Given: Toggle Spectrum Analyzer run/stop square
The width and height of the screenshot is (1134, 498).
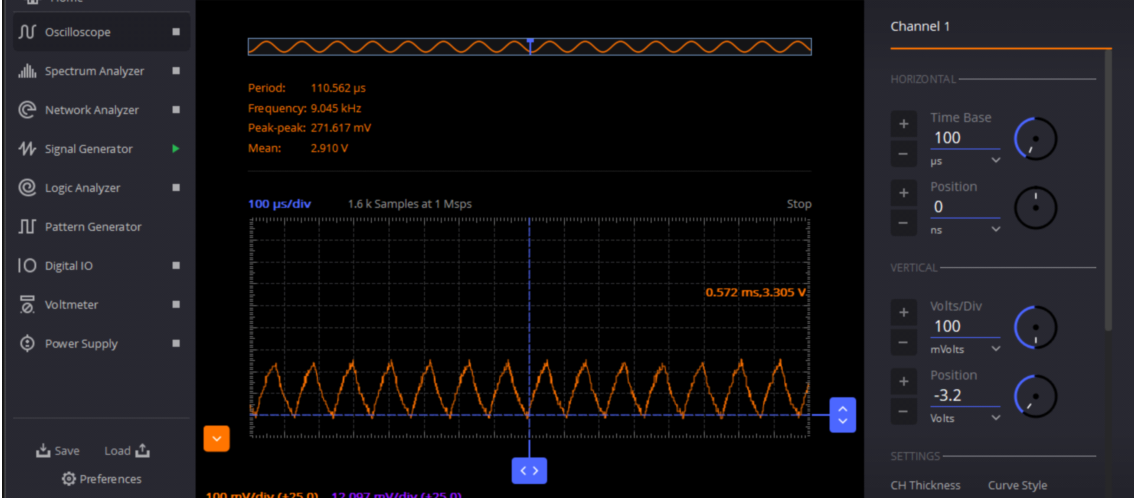Looking at the screenshot, I should point(176,71).
